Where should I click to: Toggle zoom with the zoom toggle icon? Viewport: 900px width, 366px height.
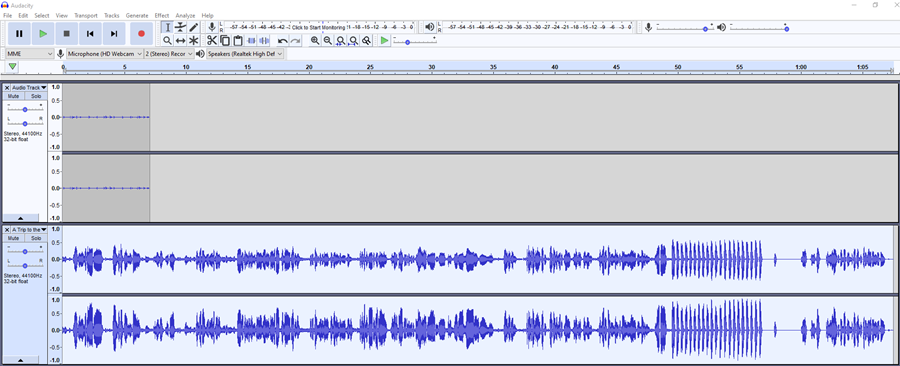click(x=366, y=40)
